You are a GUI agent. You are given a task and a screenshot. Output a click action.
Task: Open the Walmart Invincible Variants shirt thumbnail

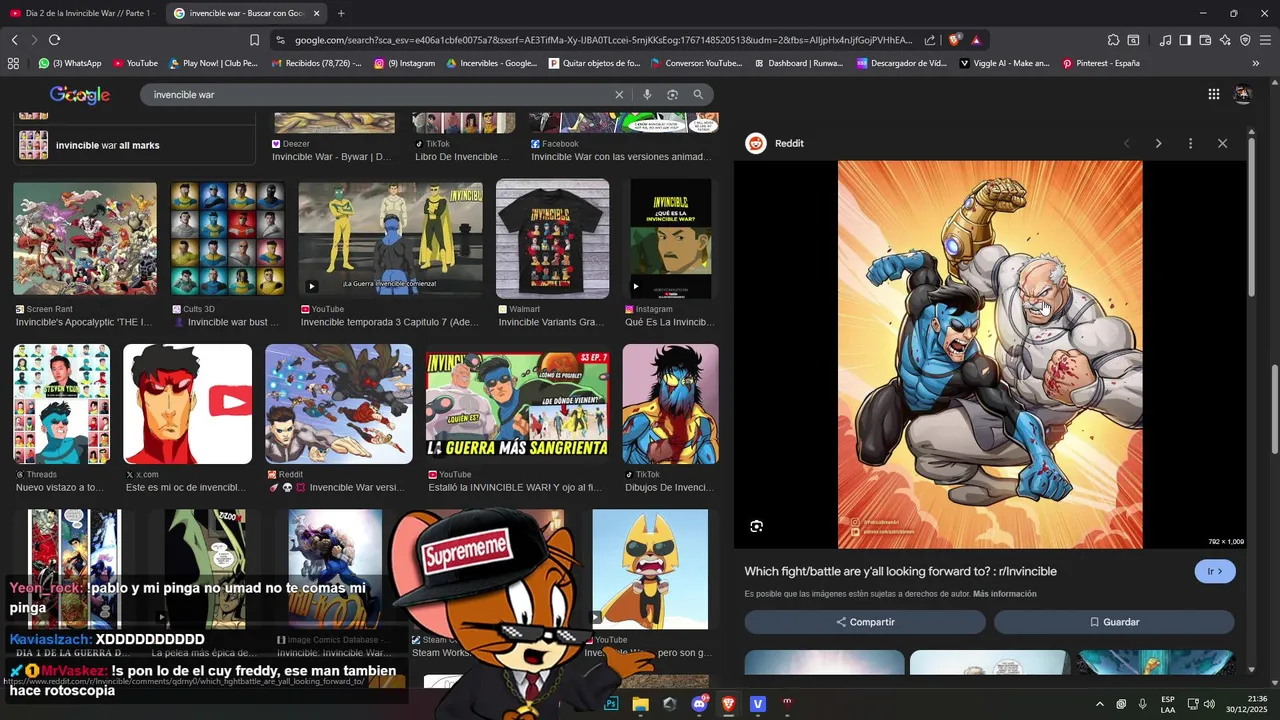552,238
